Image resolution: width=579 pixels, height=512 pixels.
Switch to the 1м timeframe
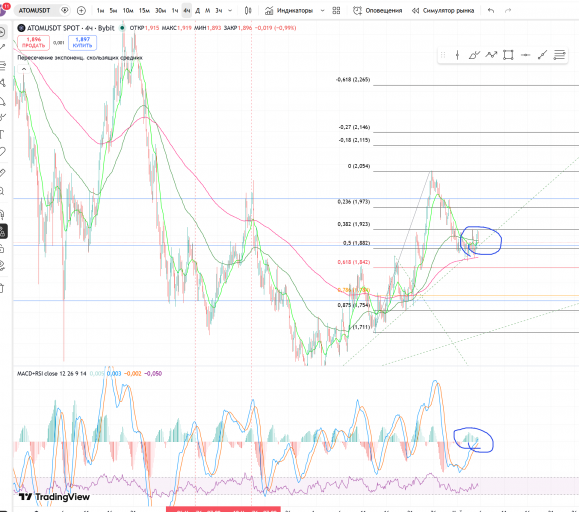coord(100,11)
